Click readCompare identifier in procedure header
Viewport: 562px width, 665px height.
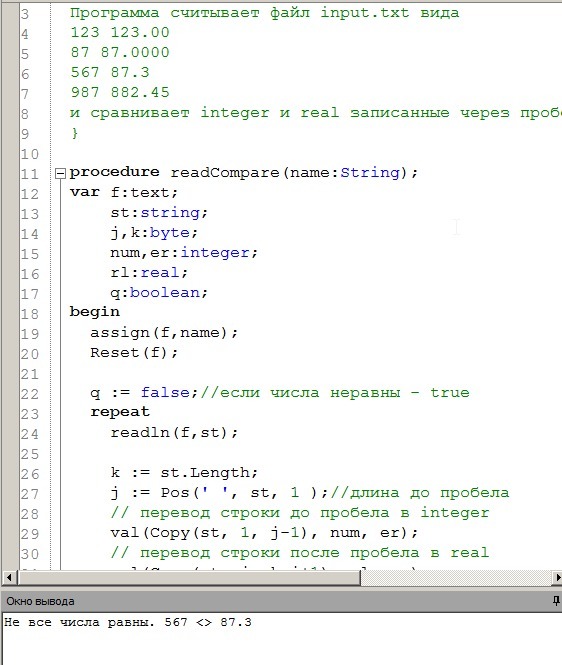[x=225, y=172]
